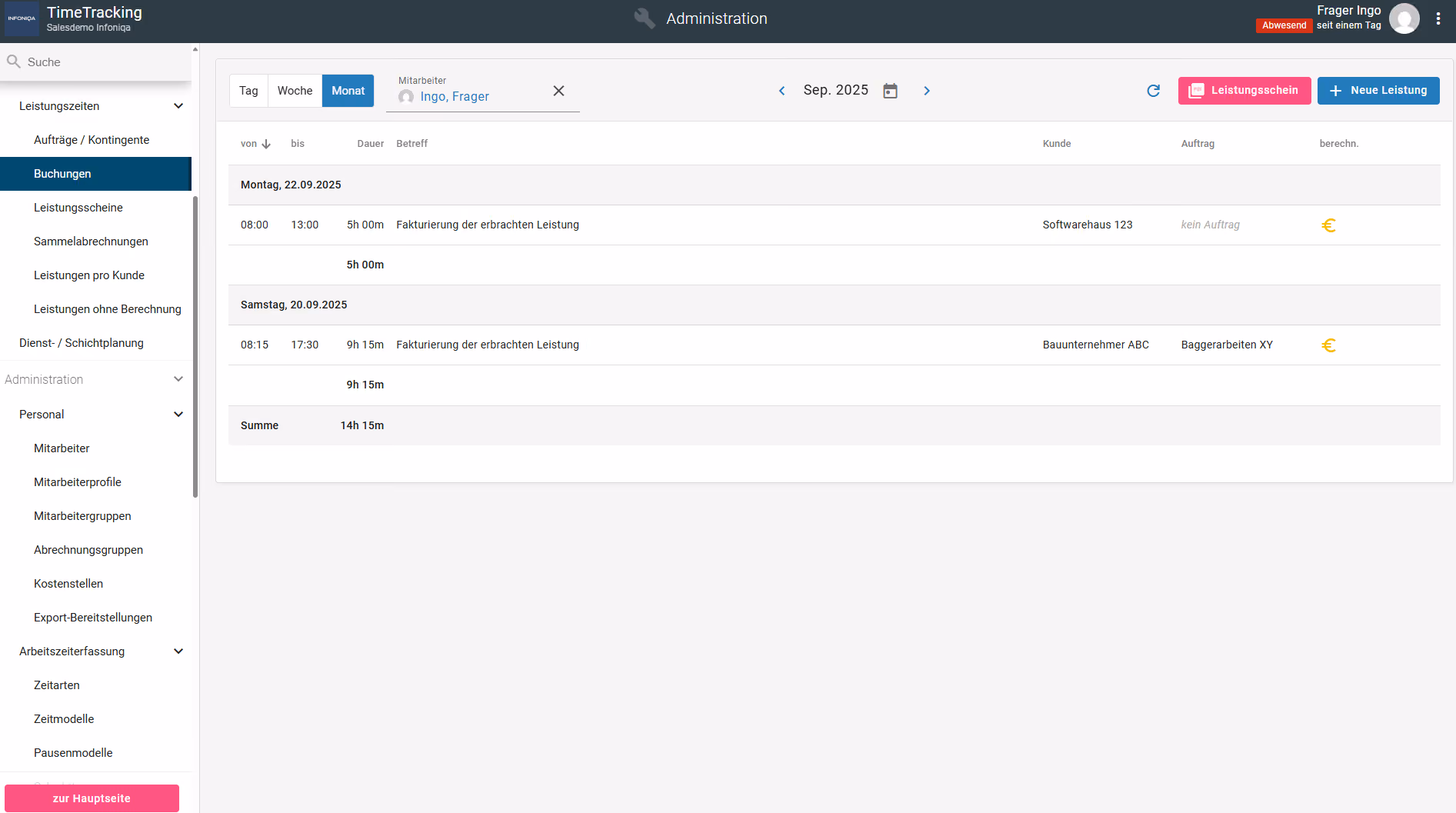Click Frager Ingo user name
The width and height of the screenshot is (1456, 813).
1348,10
